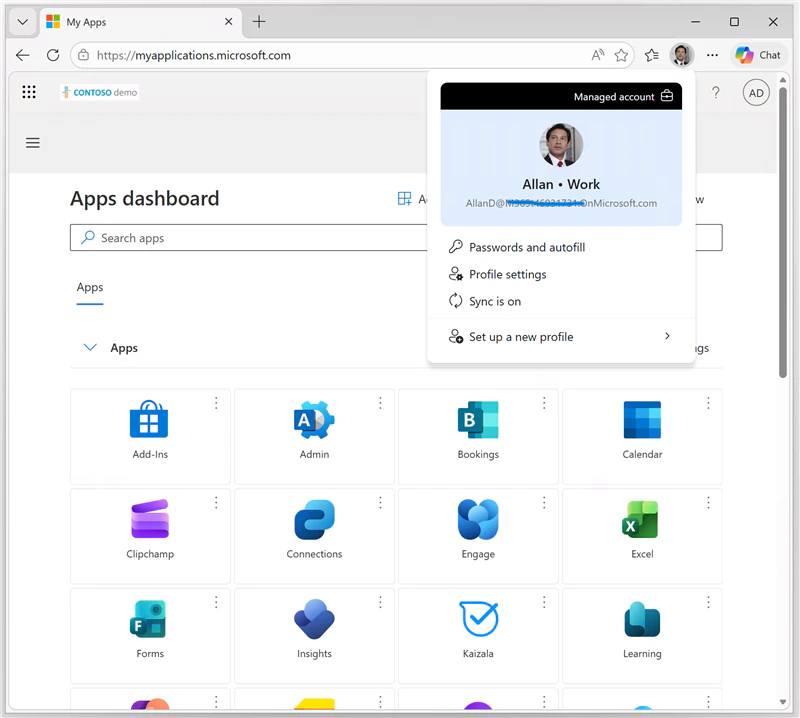
Task: Click the hamburger navigation menu icon
Action: (x=33, y=143)
